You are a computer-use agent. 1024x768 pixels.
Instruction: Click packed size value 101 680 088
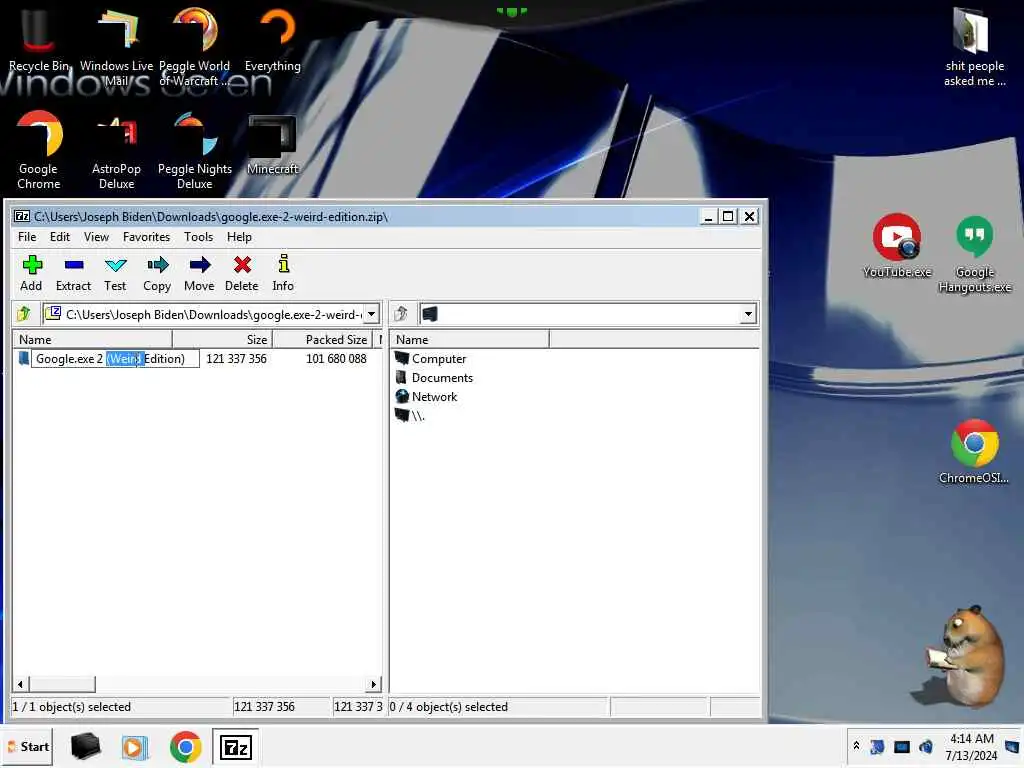coord(336,359)
